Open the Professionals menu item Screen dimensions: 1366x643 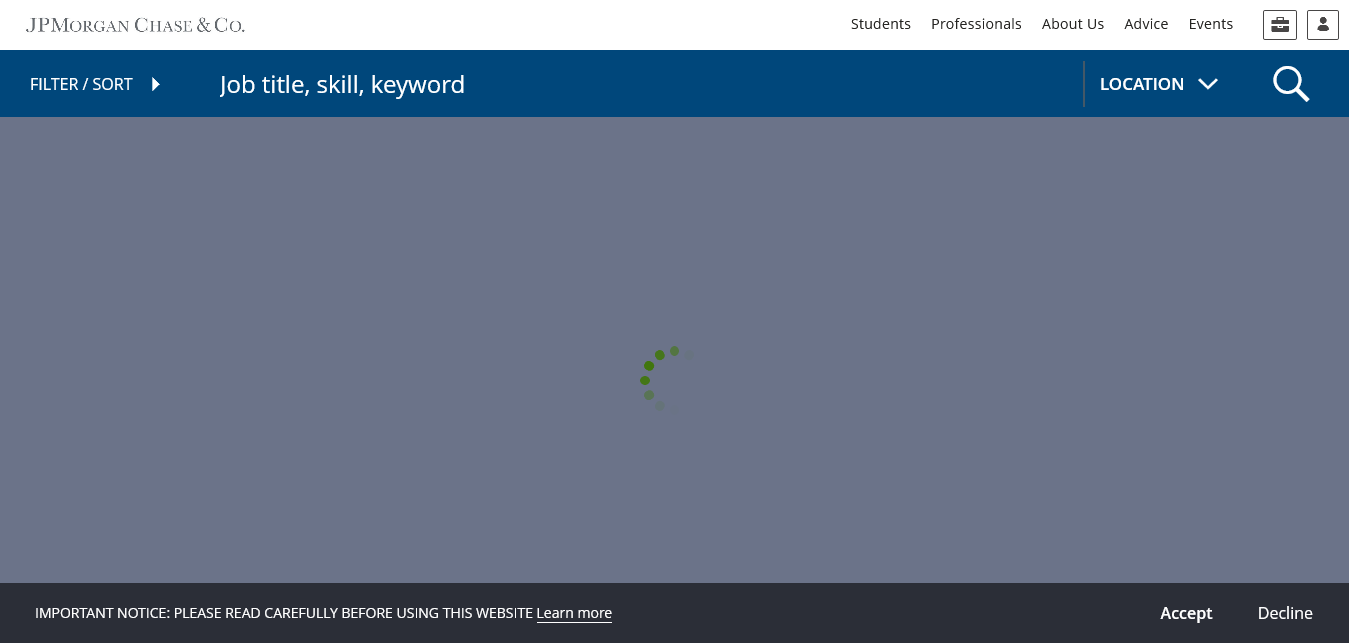975,24
